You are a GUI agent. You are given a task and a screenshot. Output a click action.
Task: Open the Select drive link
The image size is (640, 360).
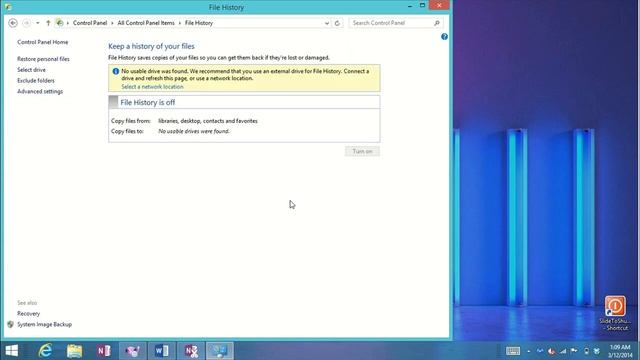[x=31, y=70]
